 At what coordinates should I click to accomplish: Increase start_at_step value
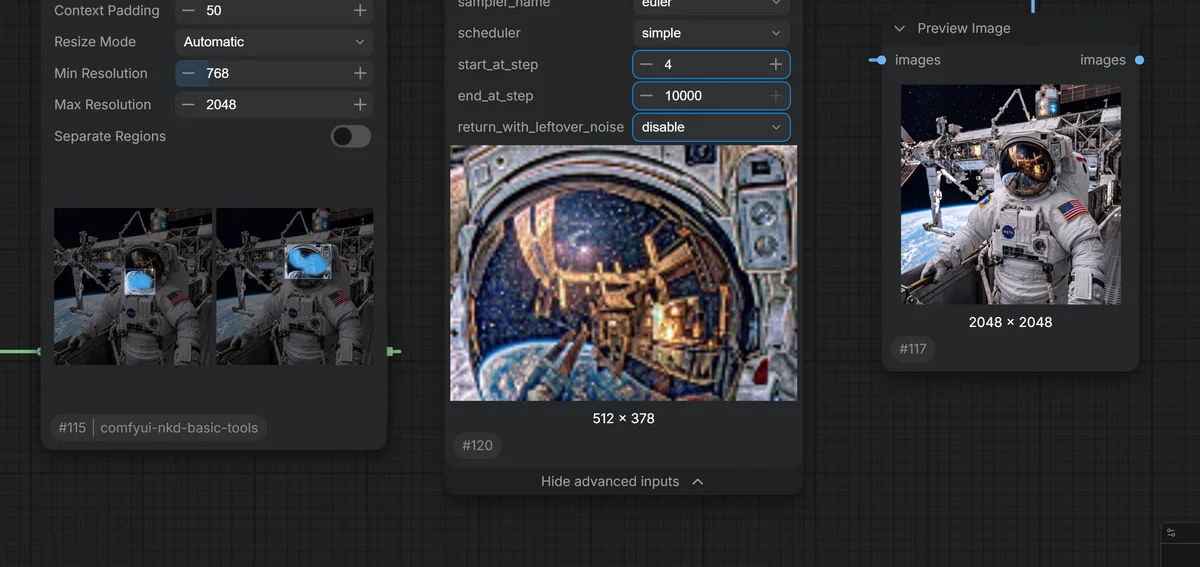775,64
